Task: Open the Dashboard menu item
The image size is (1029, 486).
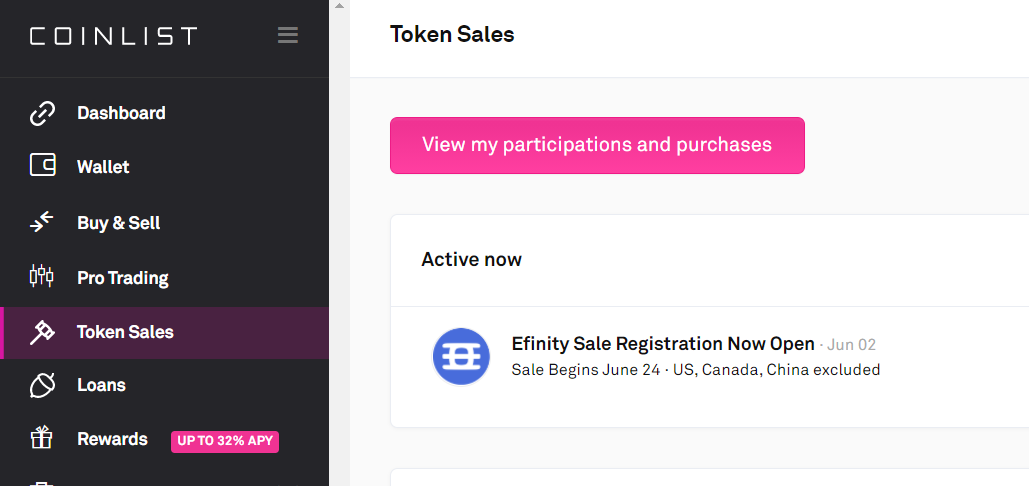Action: pos(121,114)
